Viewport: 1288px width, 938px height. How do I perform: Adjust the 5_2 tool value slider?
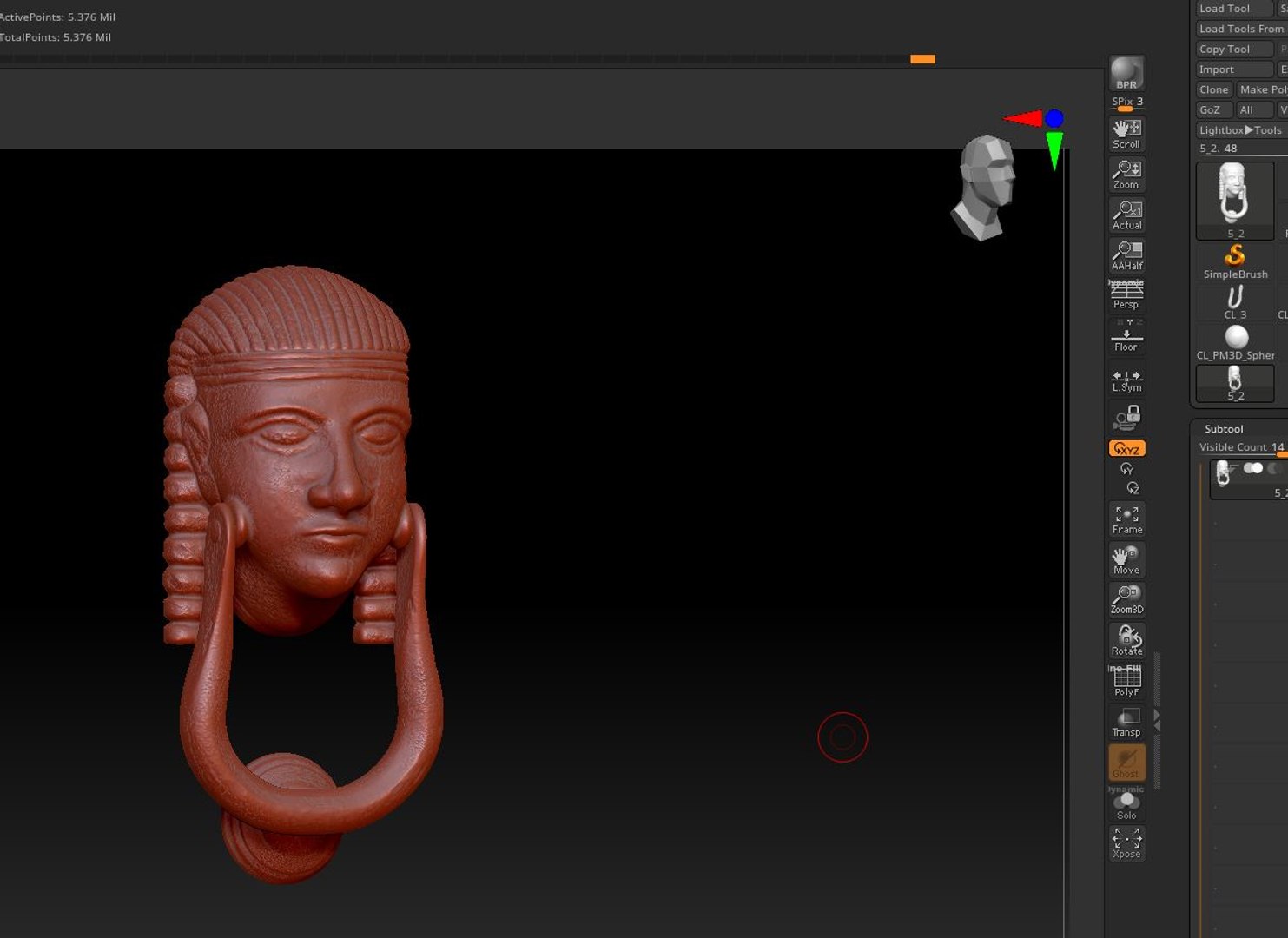[1242, 149]
